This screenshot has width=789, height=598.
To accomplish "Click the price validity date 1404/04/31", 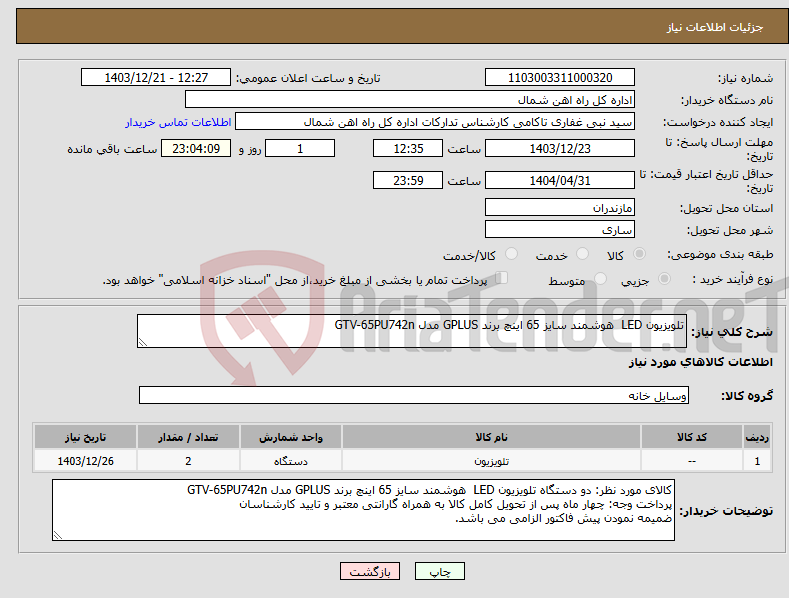I will click(560, 180).
